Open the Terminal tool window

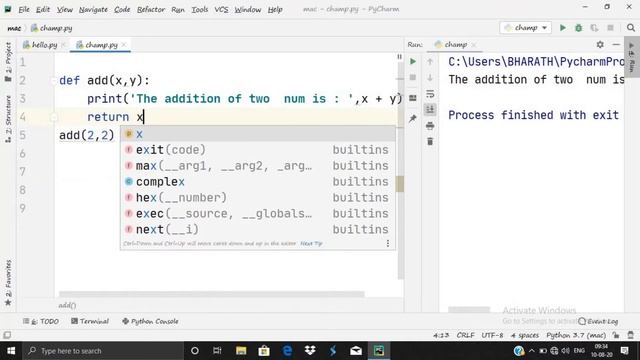(90, 321)
